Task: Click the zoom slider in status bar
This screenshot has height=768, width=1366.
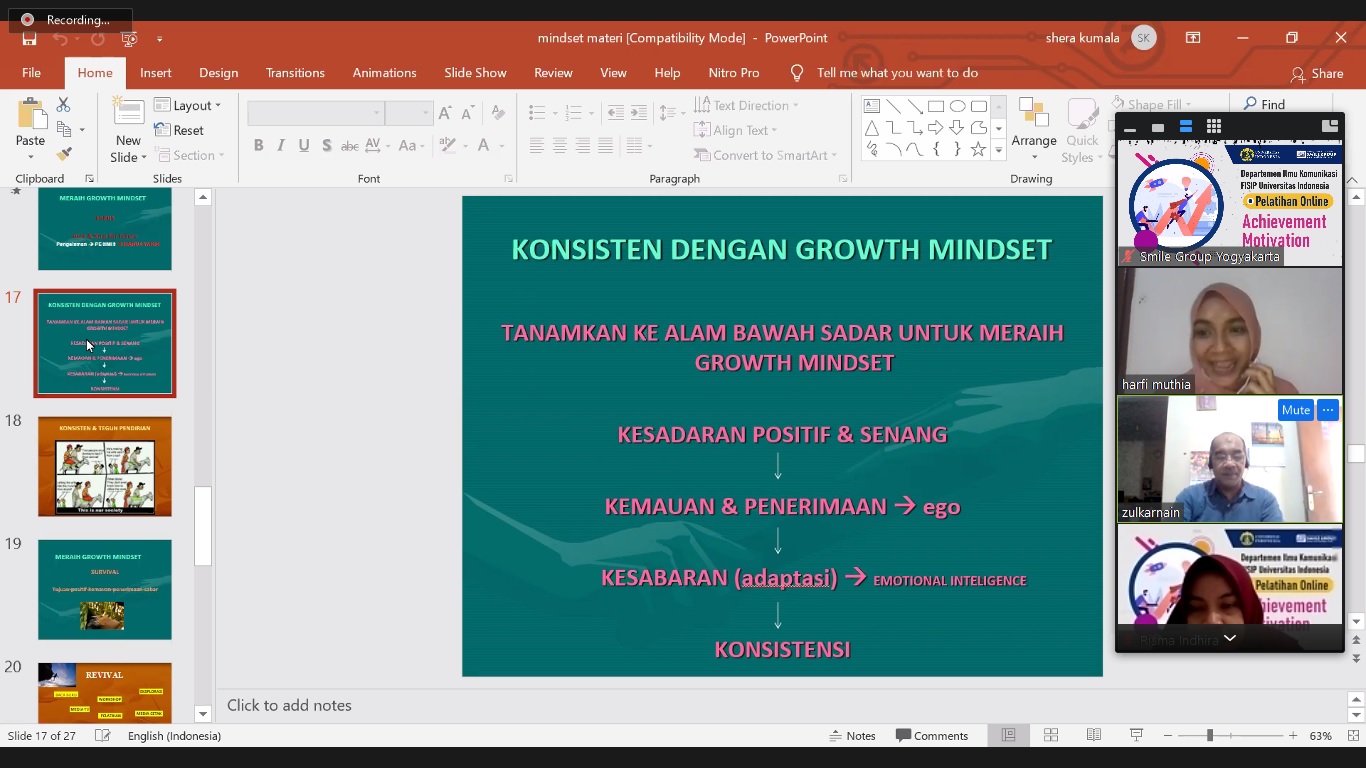Action: [1210, 736]
